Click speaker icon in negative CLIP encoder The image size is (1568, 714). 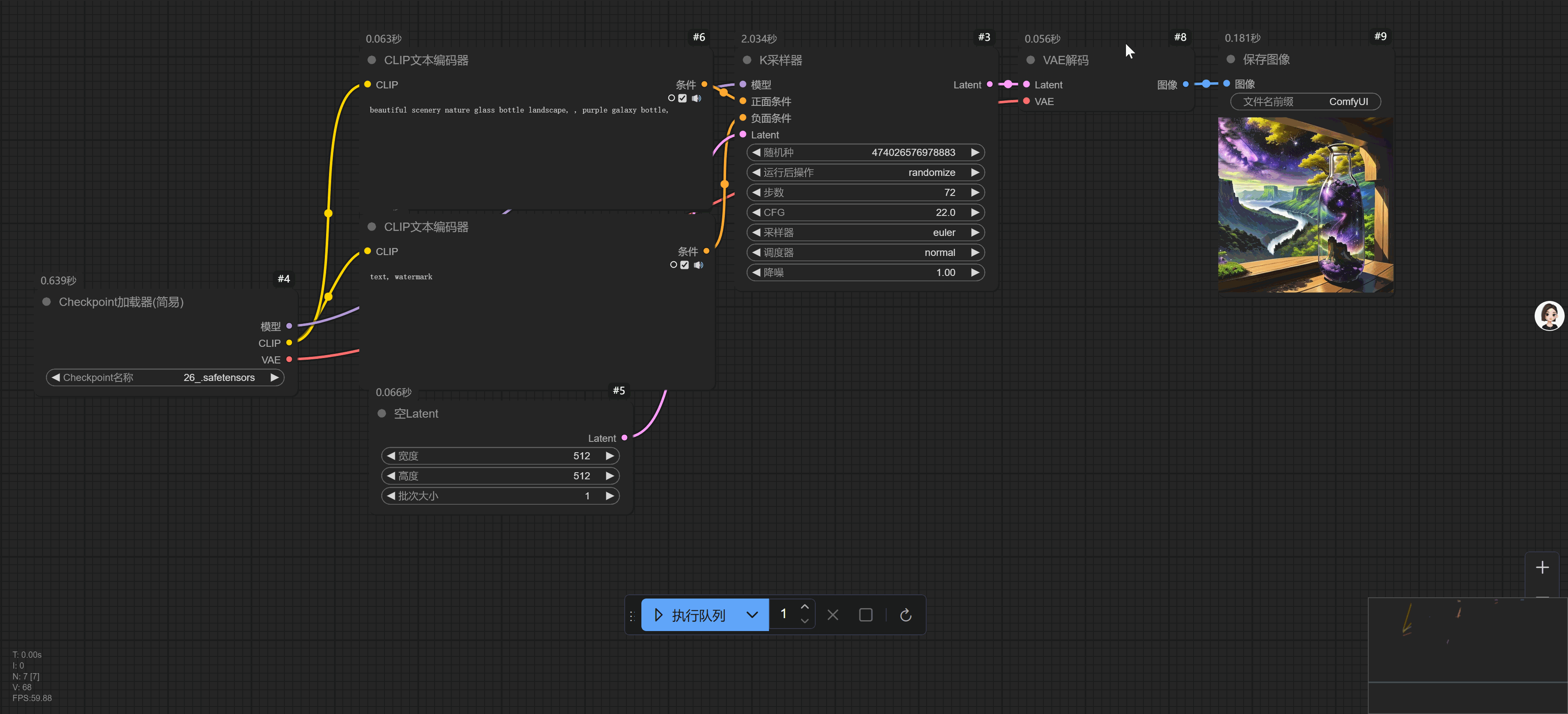[698, 265]
